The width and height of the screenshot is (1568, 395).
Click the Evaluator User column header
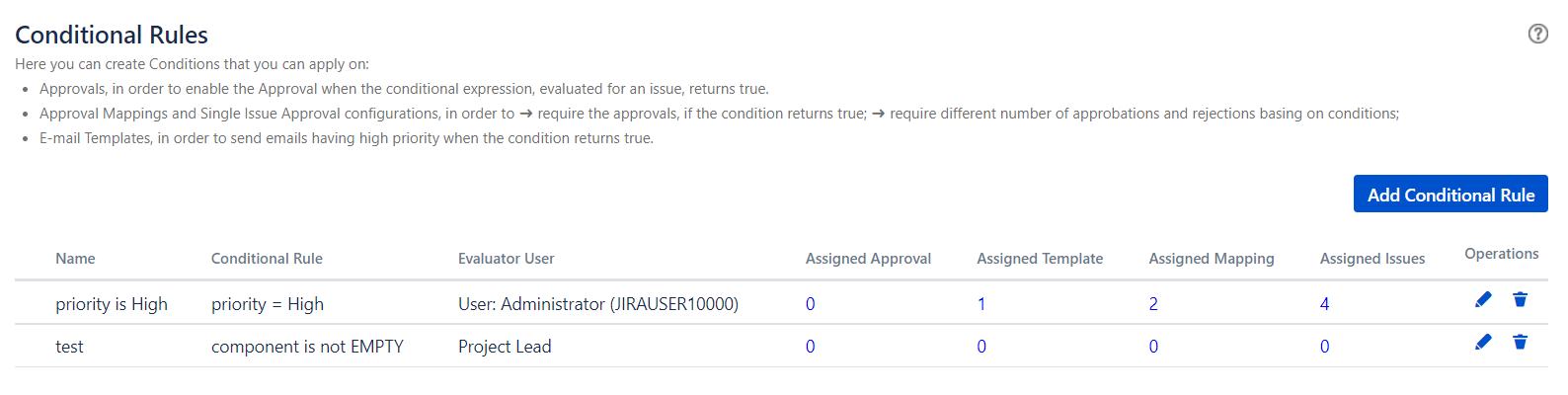(506, 259)
